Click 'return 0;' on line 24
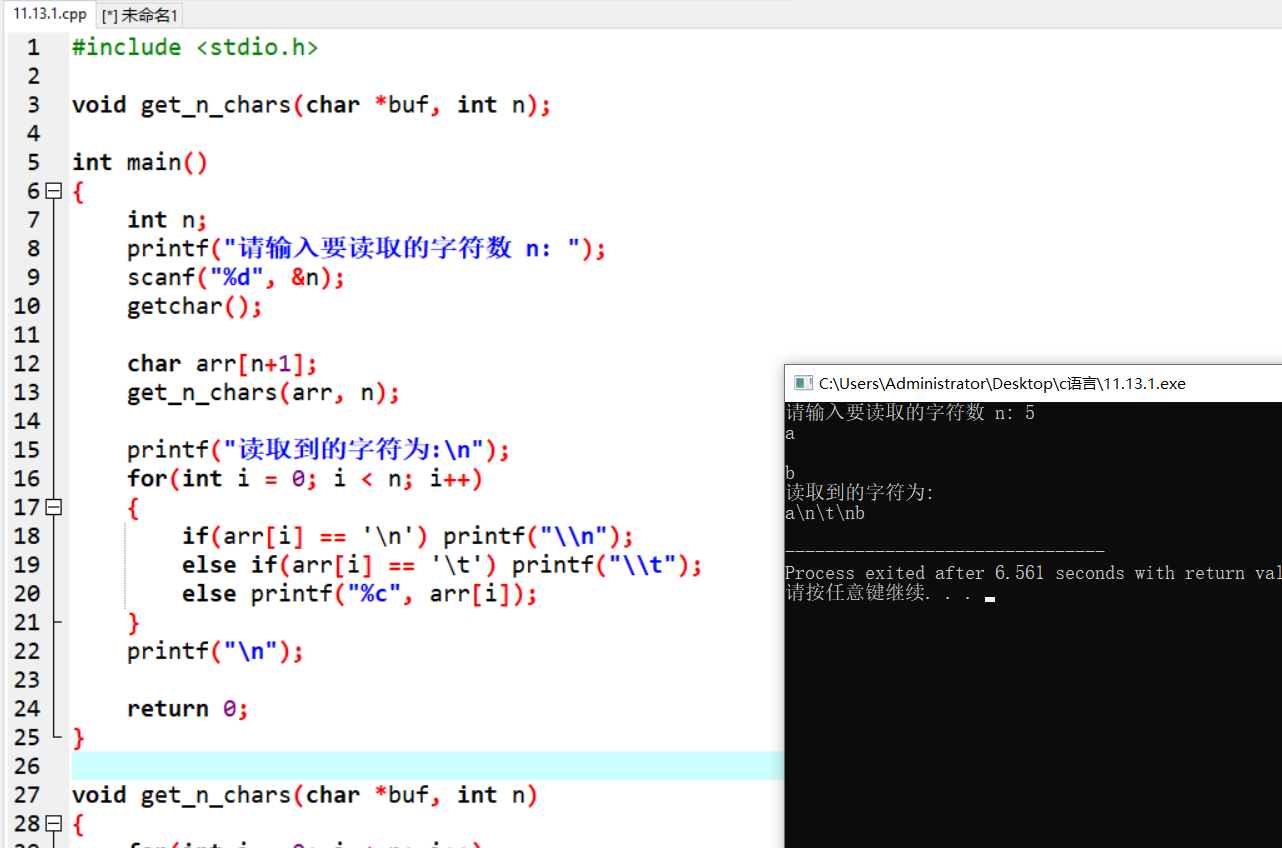The width and height of the screenshot is (1282, 848). coord(187,709)
